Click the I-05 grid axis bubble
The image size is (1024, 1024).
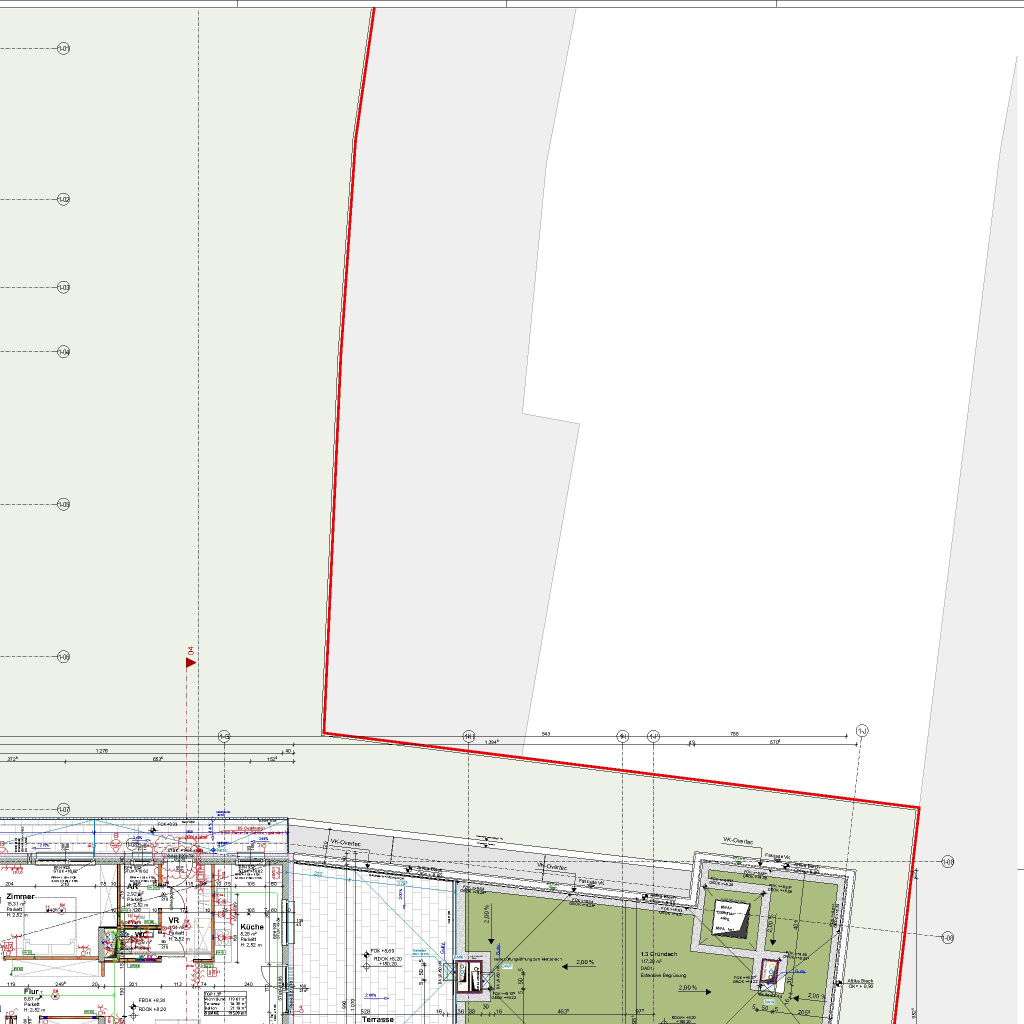pos(64,504)
